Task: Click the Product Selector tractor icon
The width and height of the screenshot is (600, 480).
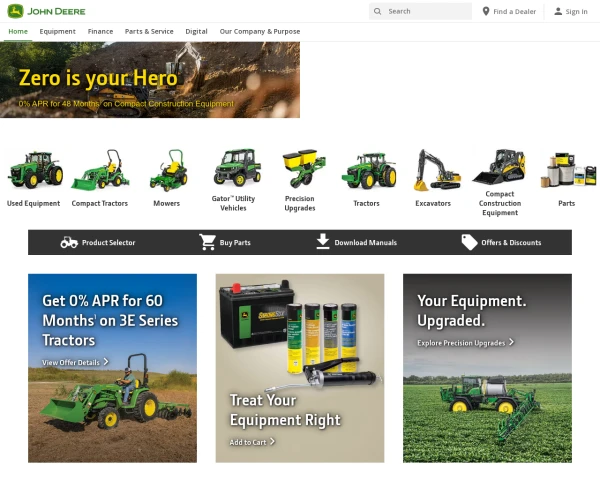Action: tap(69, 242)
